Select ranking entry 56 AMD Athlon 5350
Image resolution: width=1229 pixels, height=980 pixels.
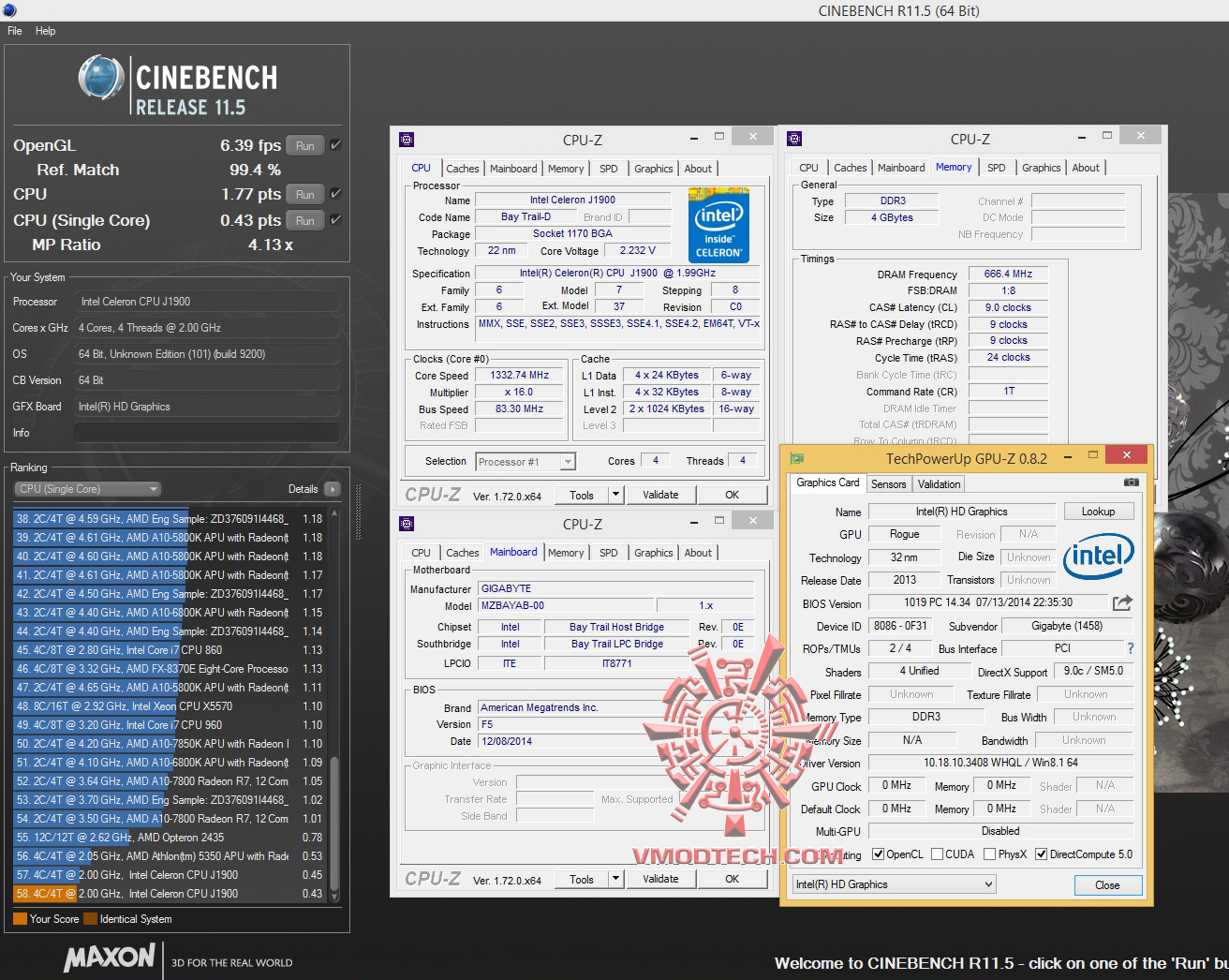point(170,856)
